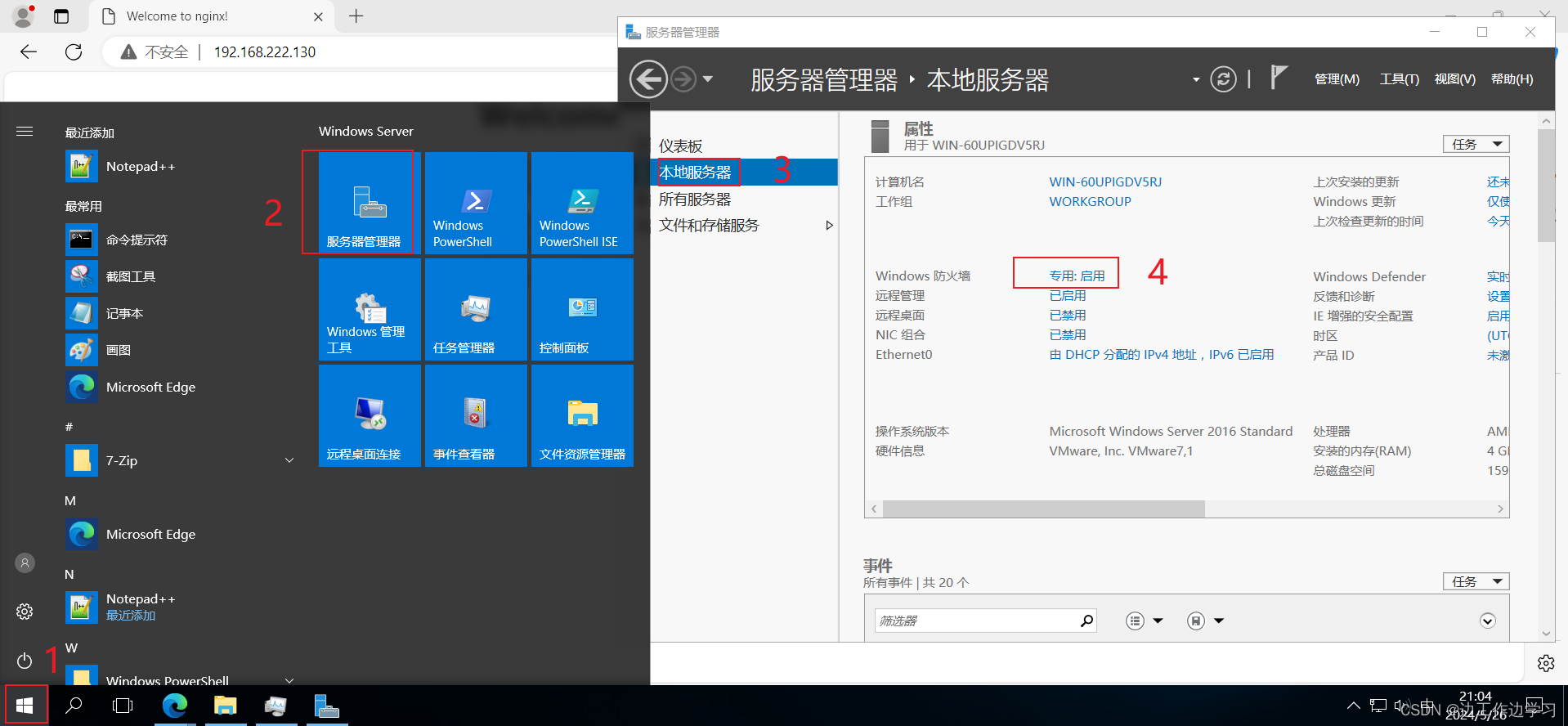Open recently added Notepad++ at the top of the list
This screenshot has height=726, width=1568.
click(180, 167)
